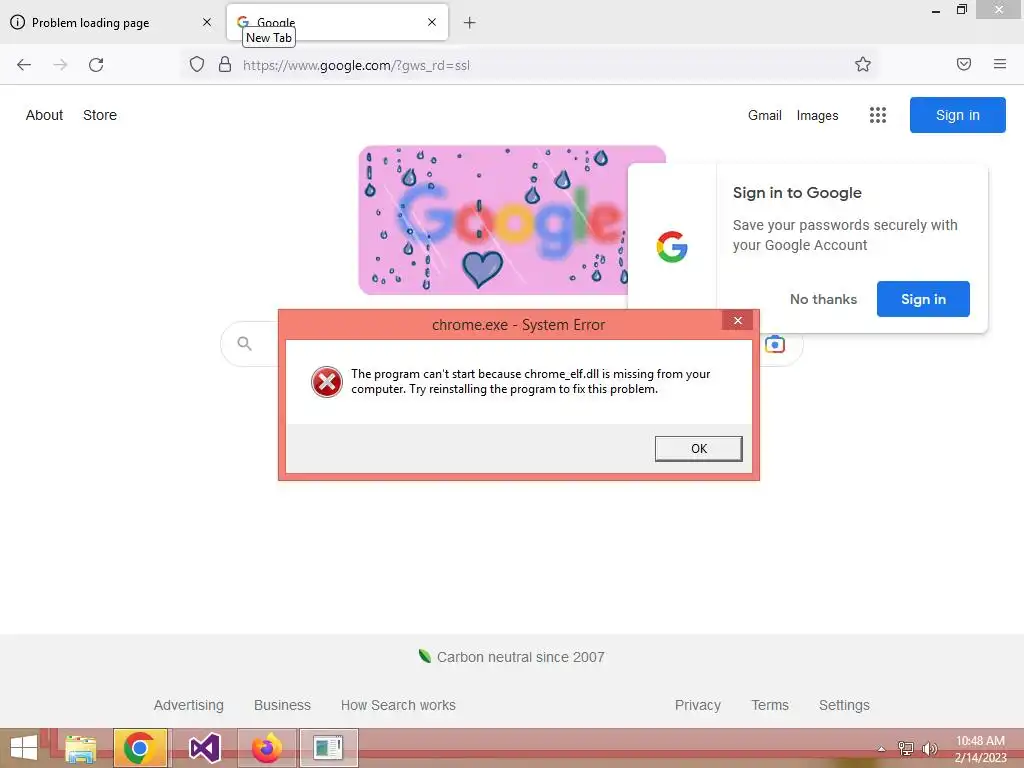Minimize the Firefox window
Image resolution: width=1024 pixels, height=768 pixels.
tap(936, 10)
